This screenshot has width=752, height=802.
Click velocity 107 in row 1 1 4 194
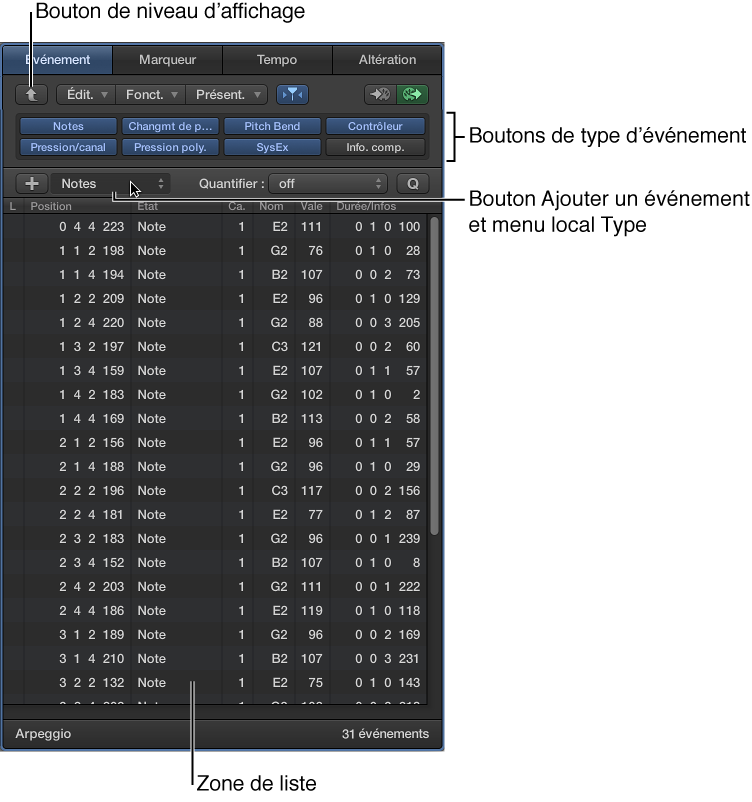[x=312, y=275]
